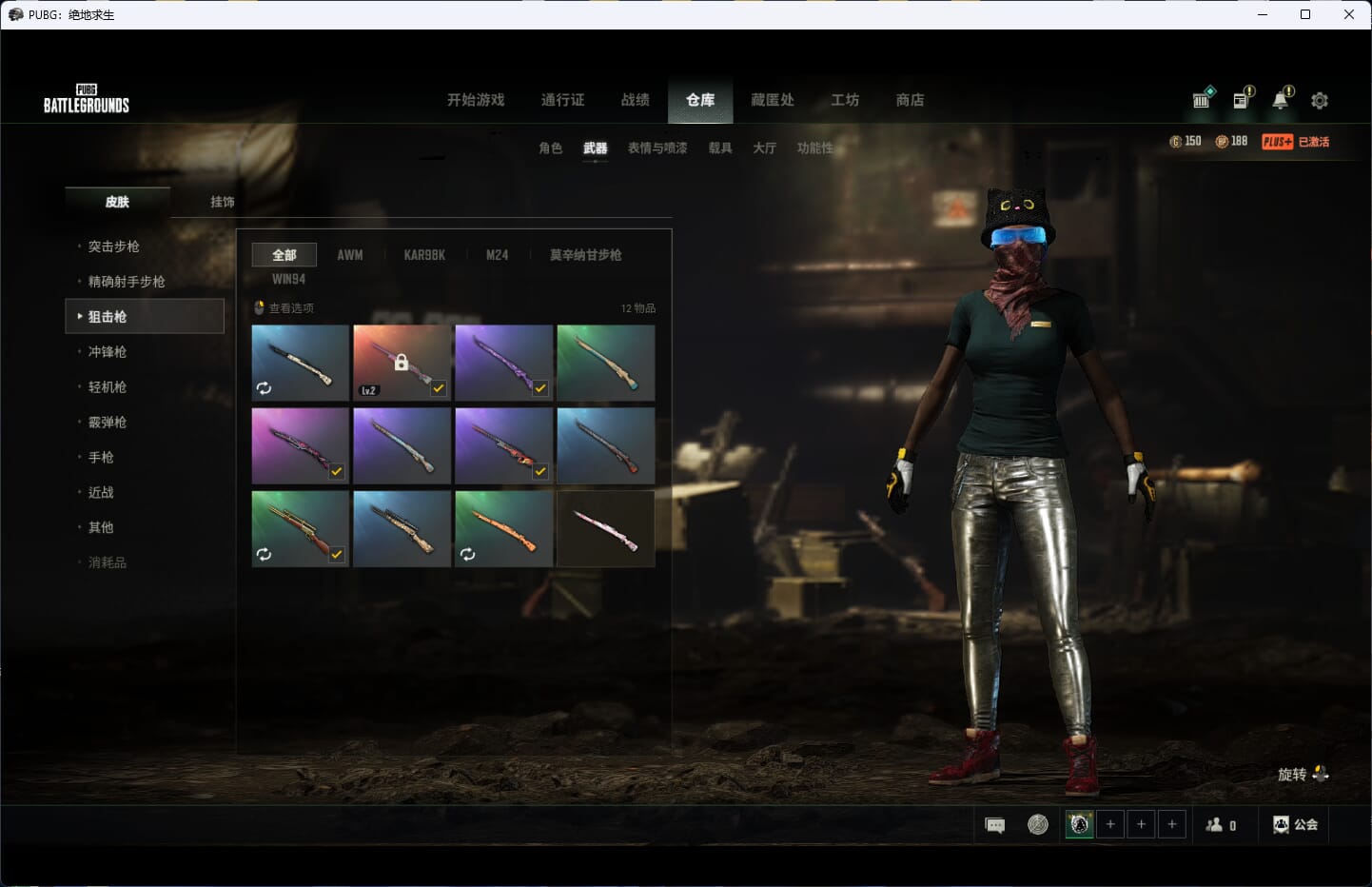1372x887 pixels.
Task: Open the 功能性 sub-tab
Action: pos(815,148)
